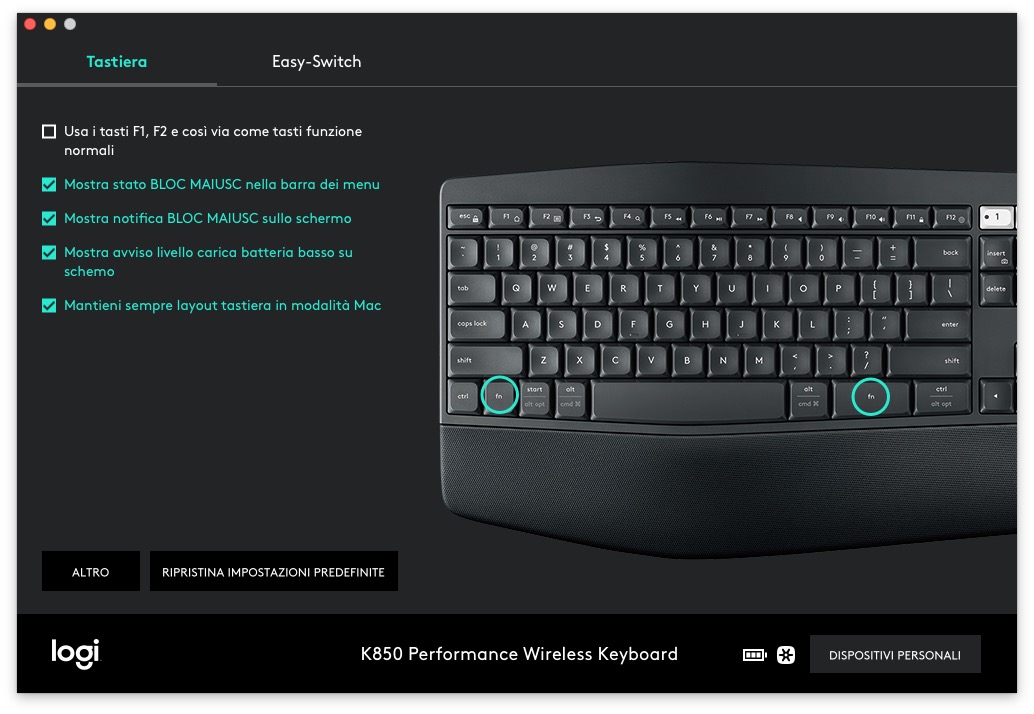The height and width of the screenshot is (714, 1034).
Task: Click the logi logo
Action: (75, 653)
